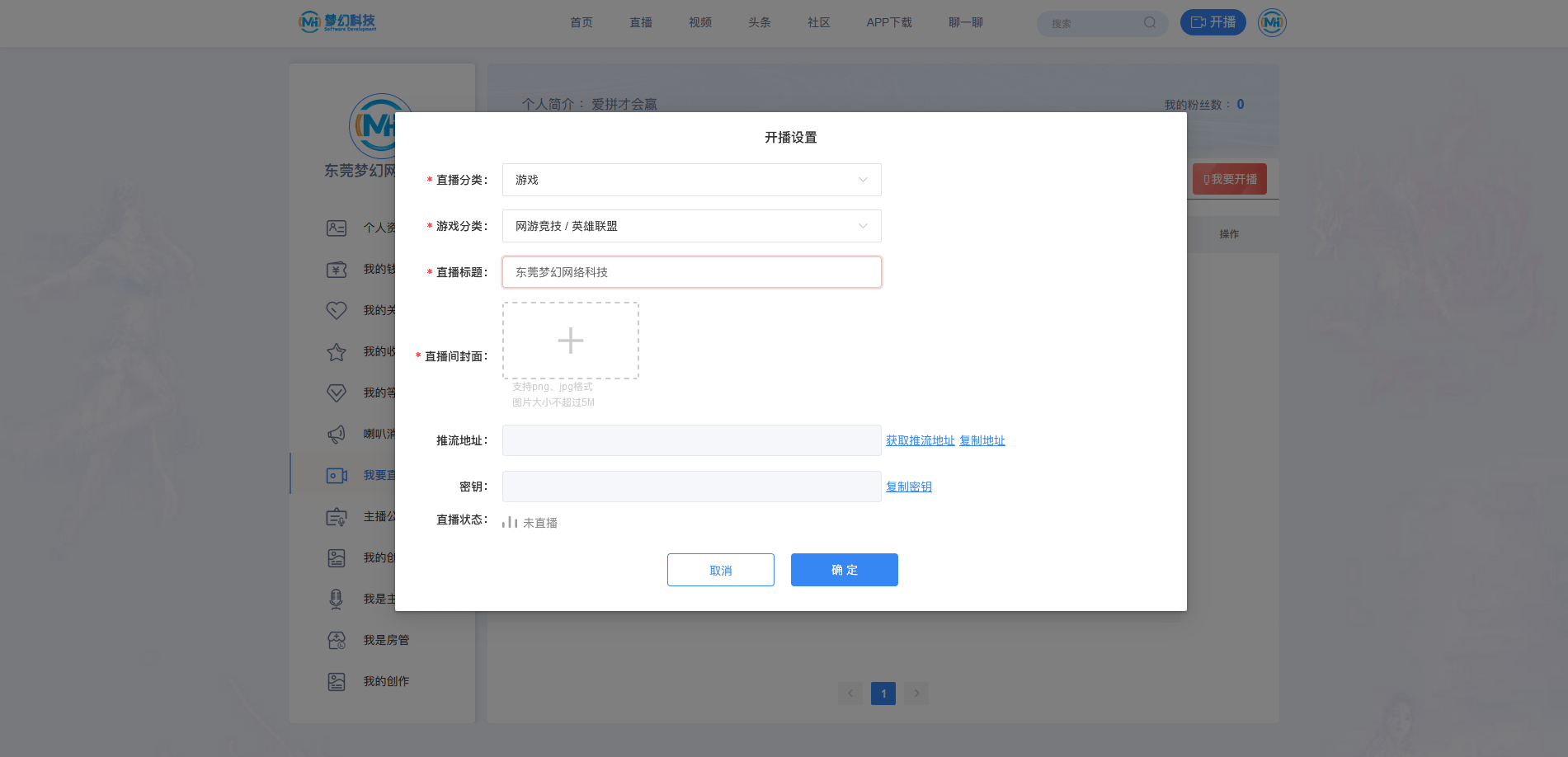Click the 复制地址 link
Viewport: 1568px width, 757px height.
pyautogui.click(x=982, y=441)
